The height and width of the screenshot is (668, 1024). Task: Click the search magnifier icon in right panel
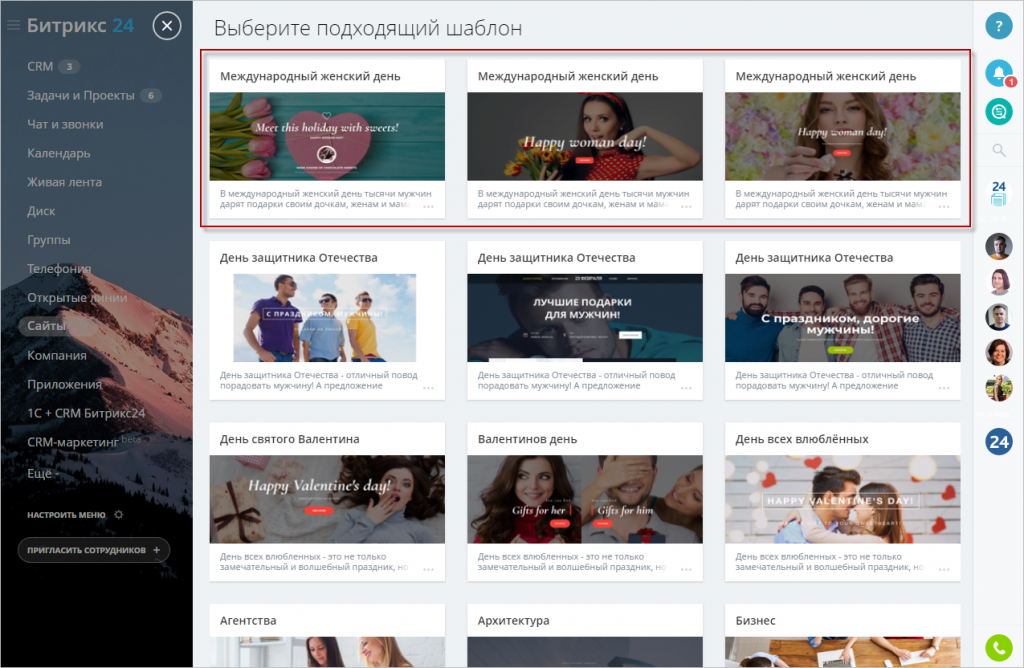tap(999, 151)
